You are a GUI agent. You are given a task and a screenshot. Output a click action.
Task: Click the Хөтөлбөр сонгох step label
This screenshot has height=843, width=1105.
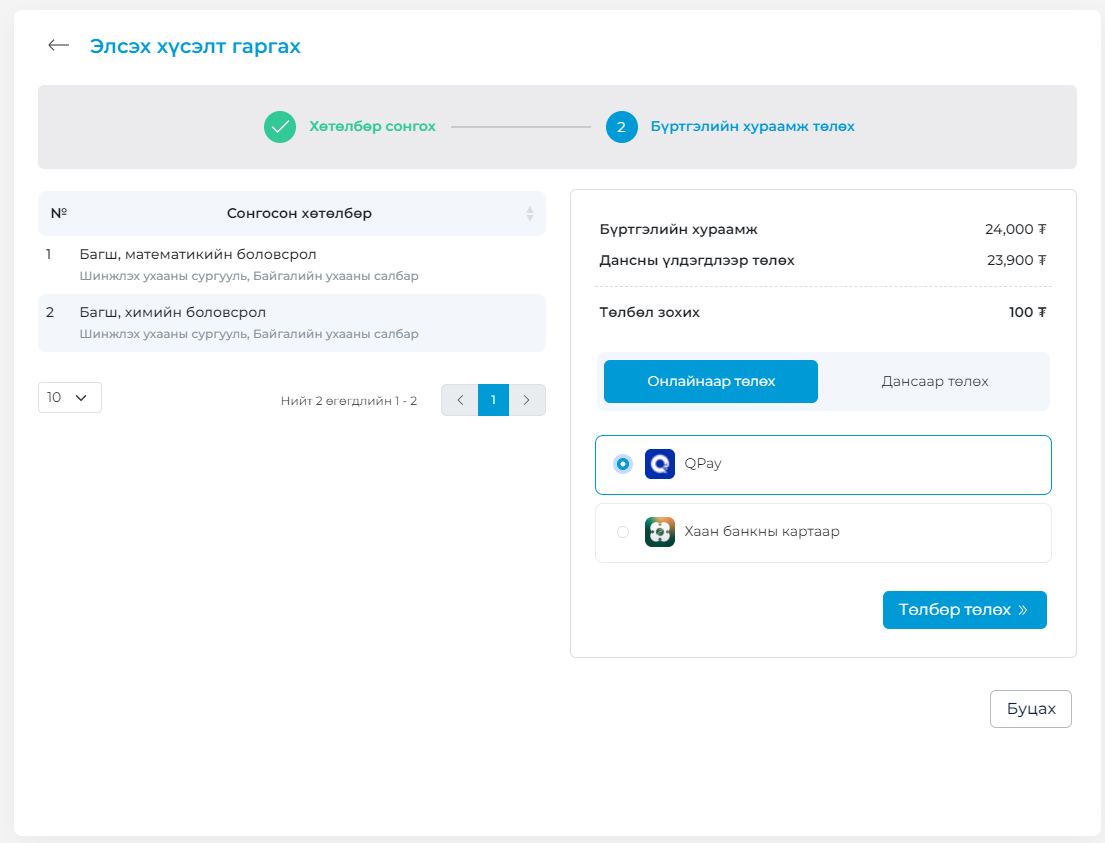coord(372,127)
